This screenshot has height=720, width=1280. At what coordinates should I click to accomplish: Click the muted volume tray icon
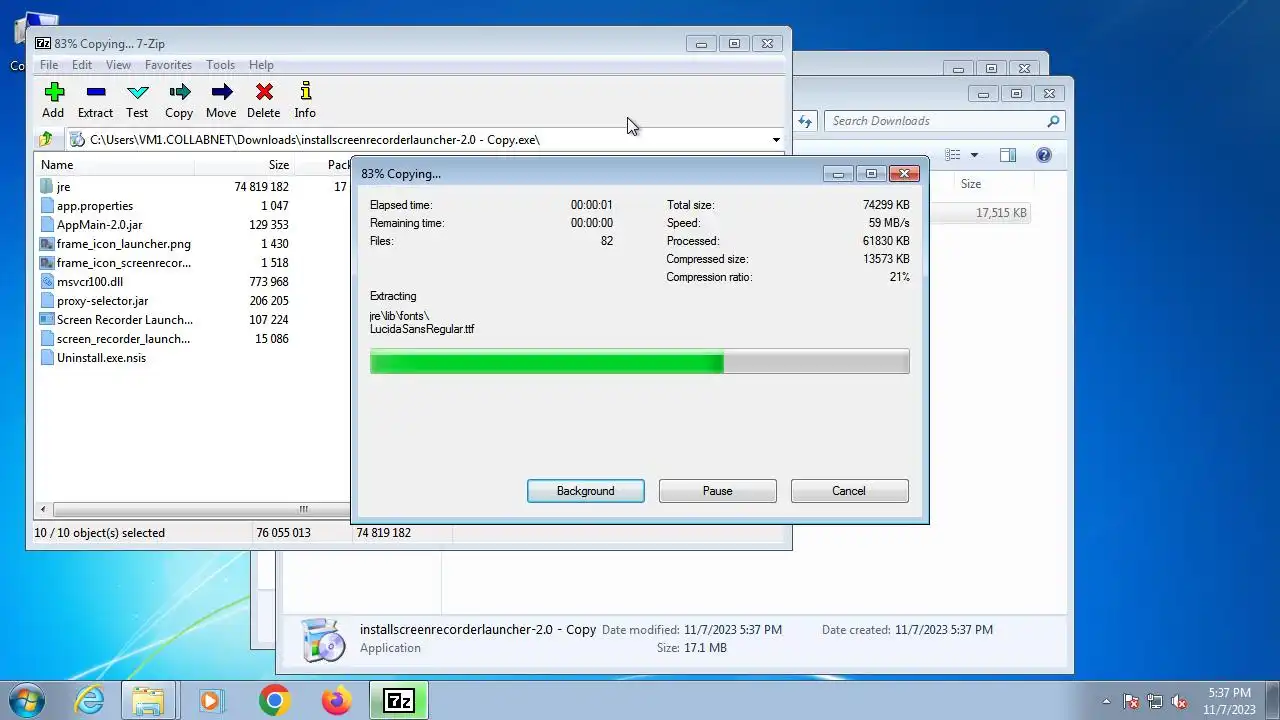coord(1179,702)
